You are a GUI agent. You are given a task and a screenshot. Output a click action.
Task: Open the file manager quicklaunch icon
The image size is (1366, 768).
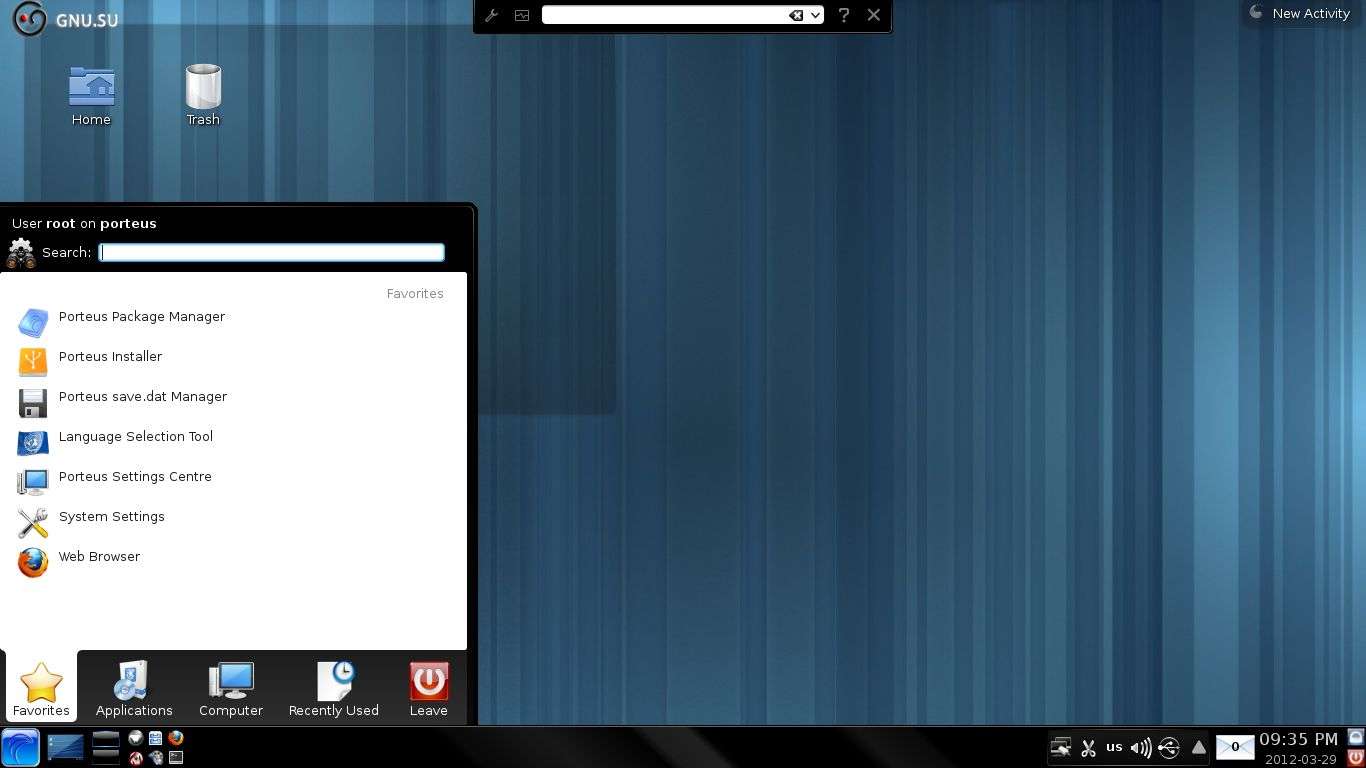coord(155,738)
